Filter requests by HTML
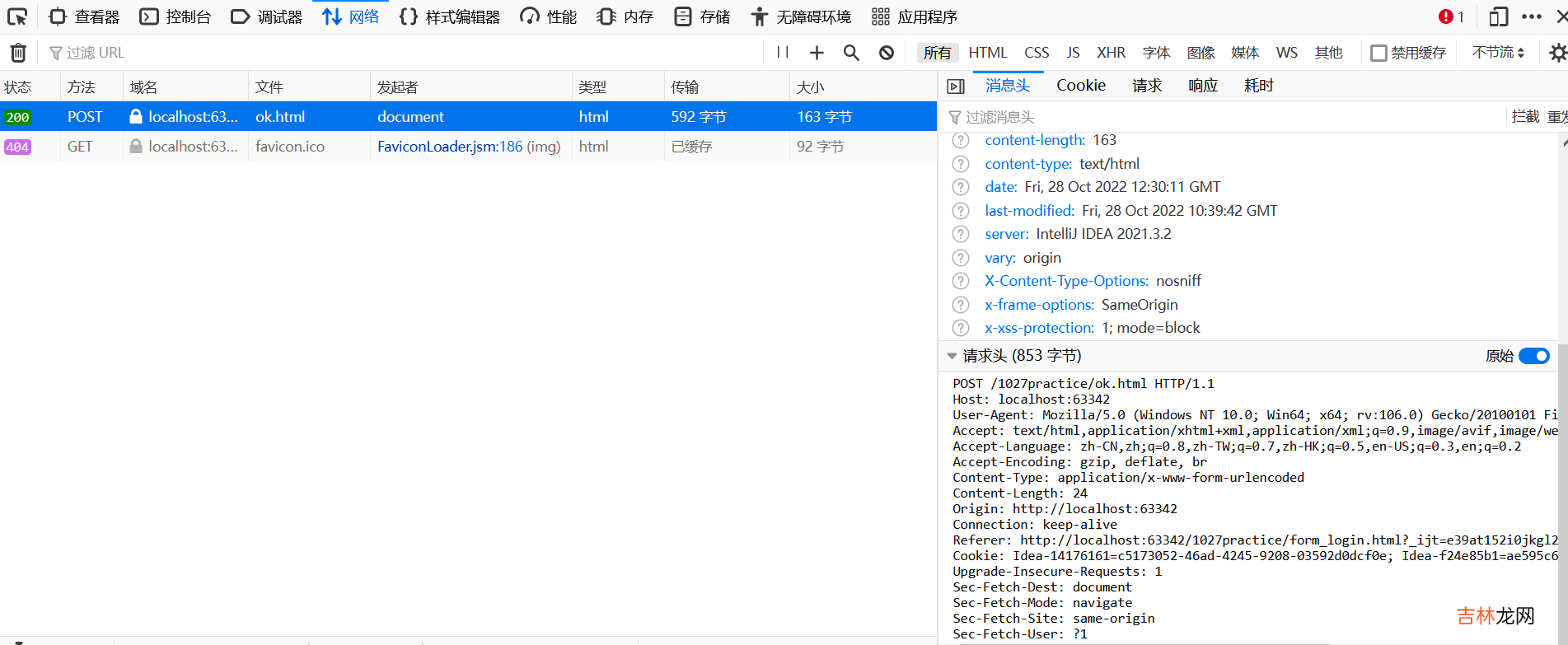The image size is (1568, 645). click(x=988, y=53)
